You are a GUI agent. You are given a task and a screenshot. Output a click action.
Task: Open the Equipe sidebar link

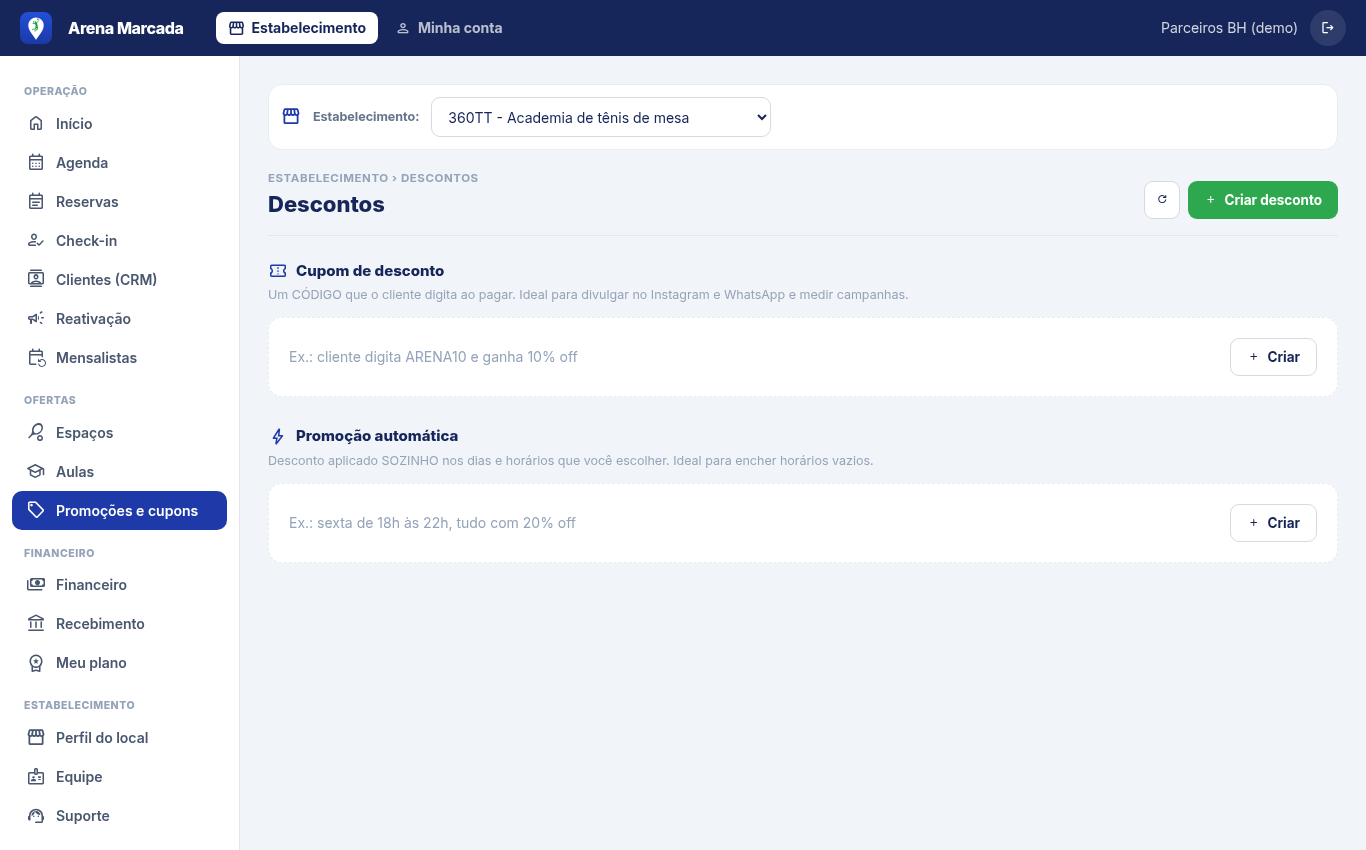pos(119,777)
